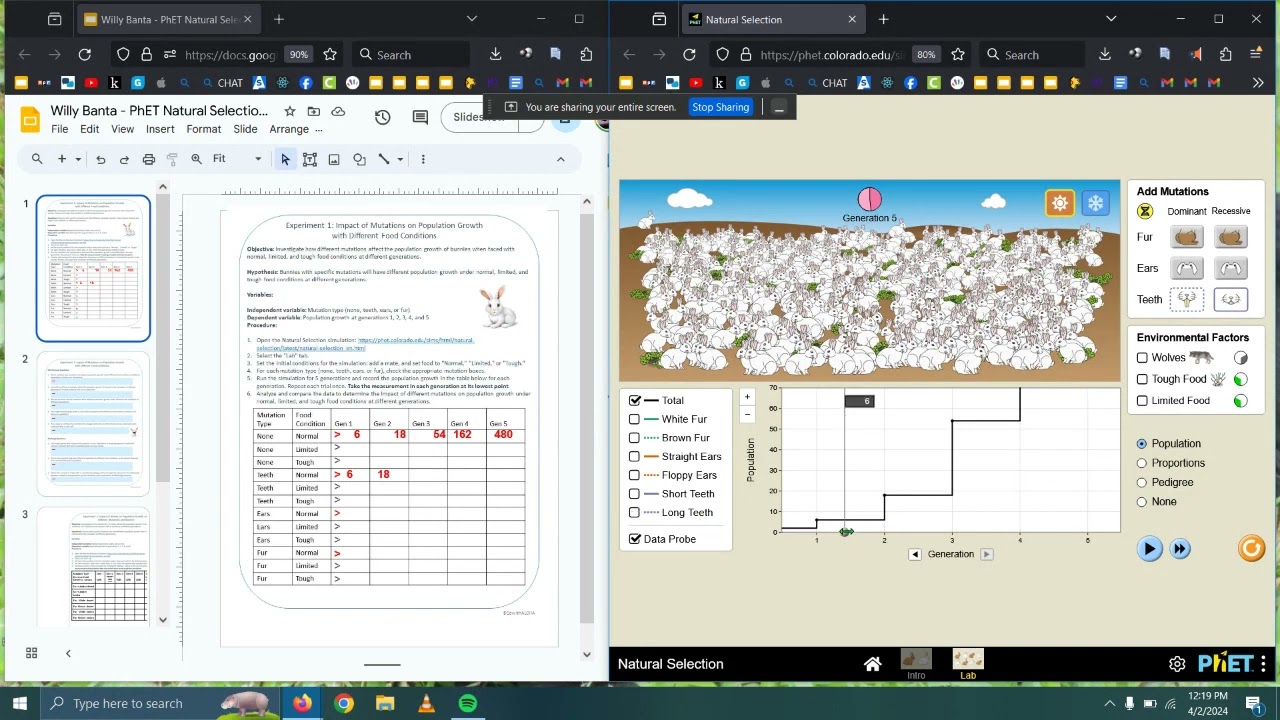Open the shape tool in Slides

(359, 159)
